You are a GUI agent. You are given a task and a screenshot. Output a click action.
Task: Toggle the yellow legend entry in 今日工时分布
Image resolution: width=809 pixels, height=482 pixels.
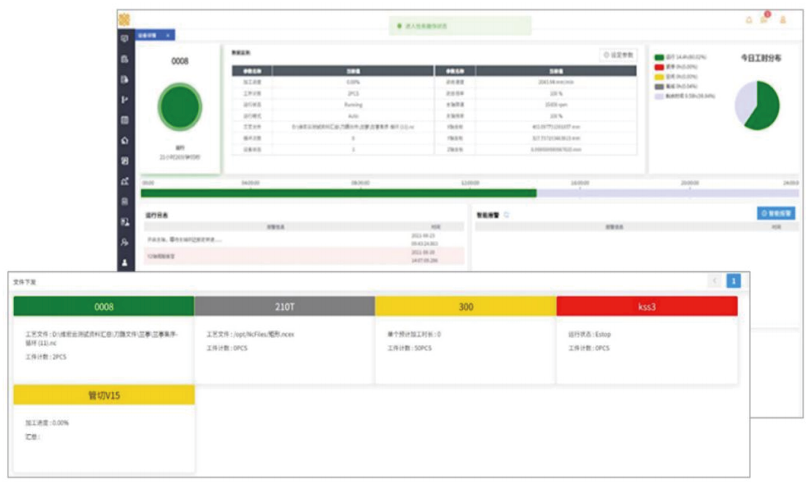pyautogui.click(x=676, y=76)
